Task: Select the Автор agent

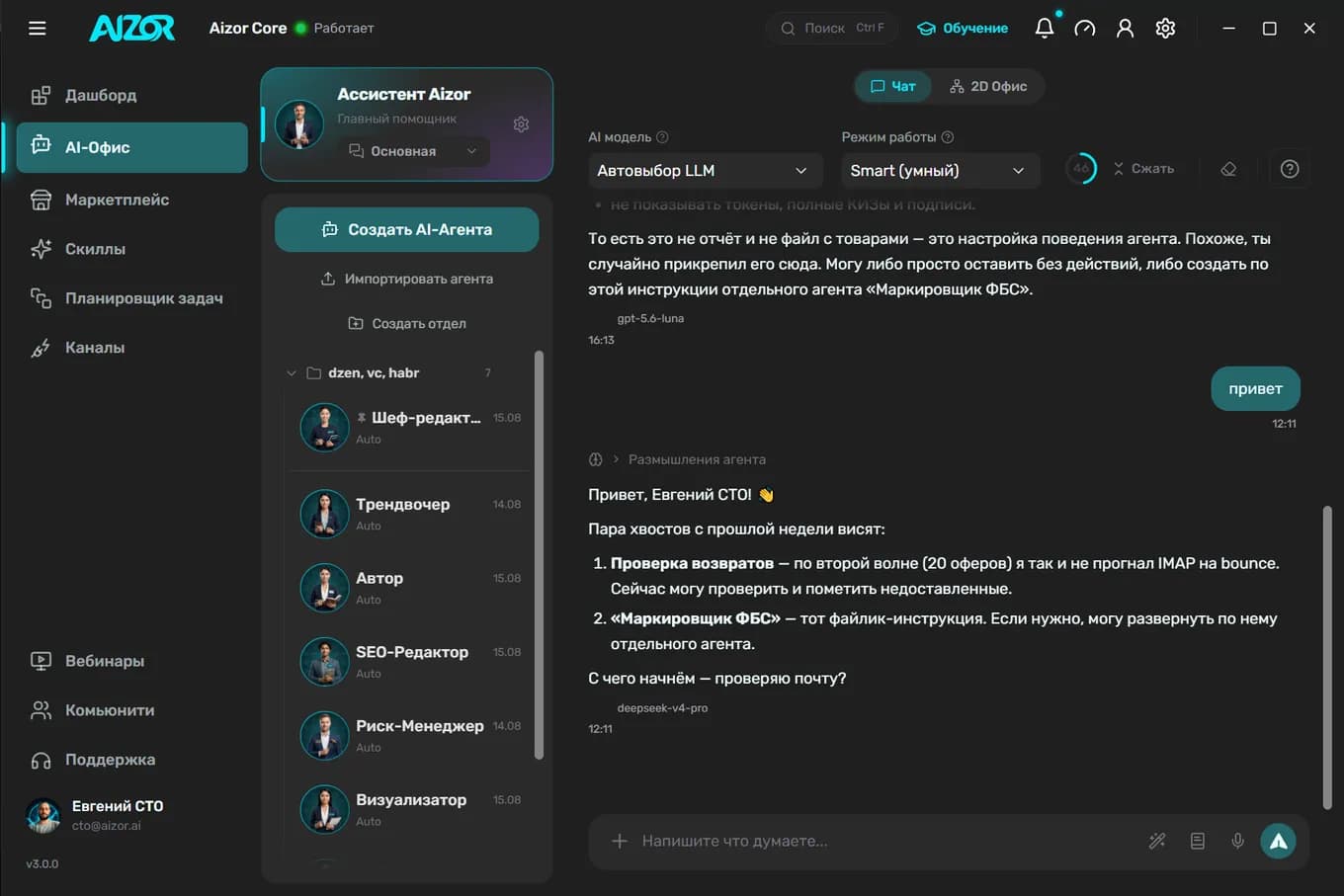Action: [x=411, y=588]
